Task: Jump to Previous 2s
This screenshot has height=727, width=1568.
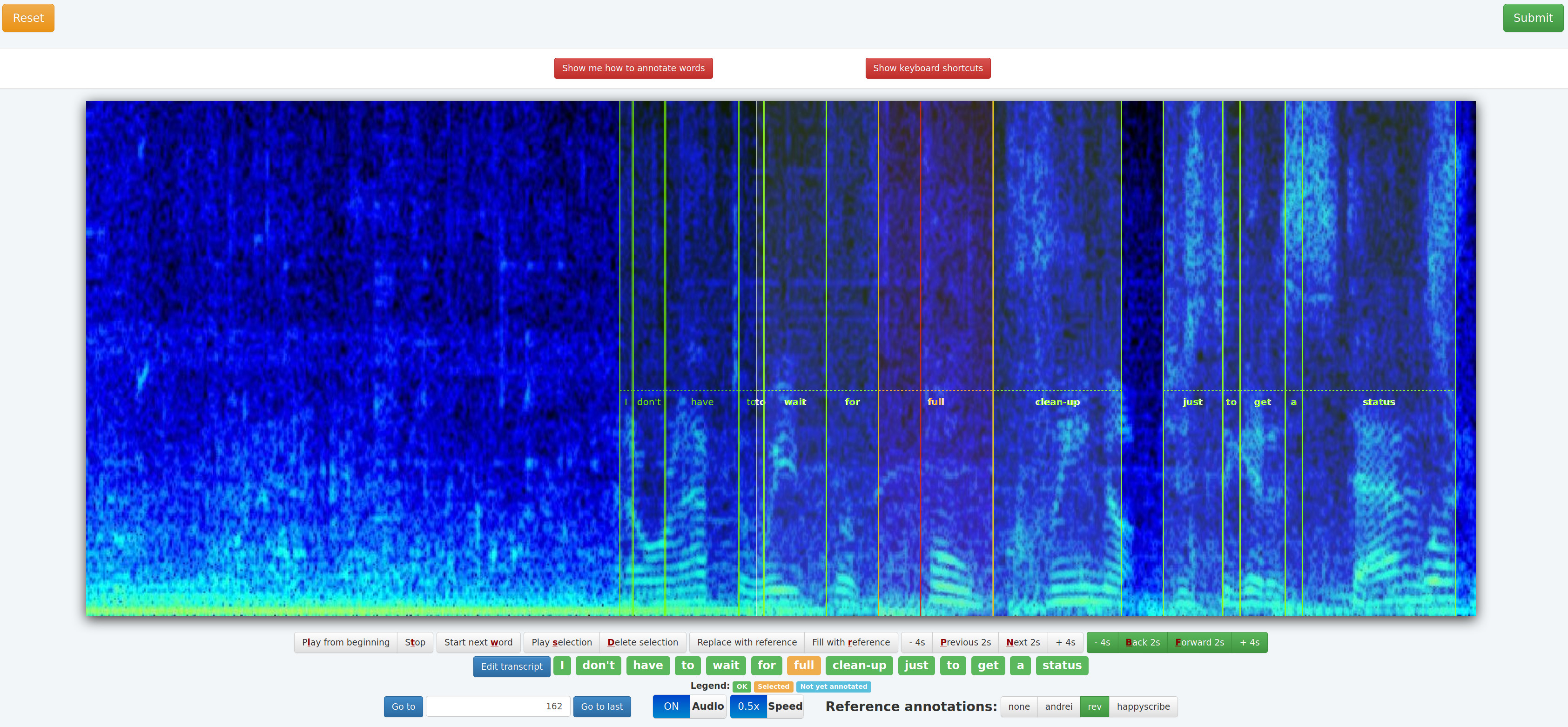Action: point(965,642)
